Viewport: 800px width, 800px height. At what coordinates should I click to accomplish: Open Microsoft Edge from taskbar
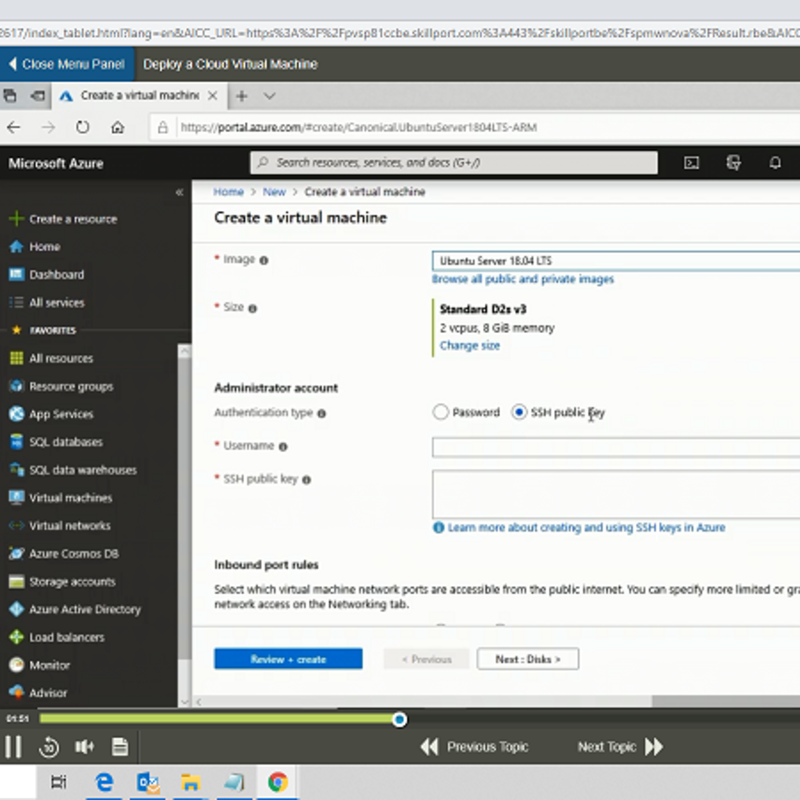104,782
